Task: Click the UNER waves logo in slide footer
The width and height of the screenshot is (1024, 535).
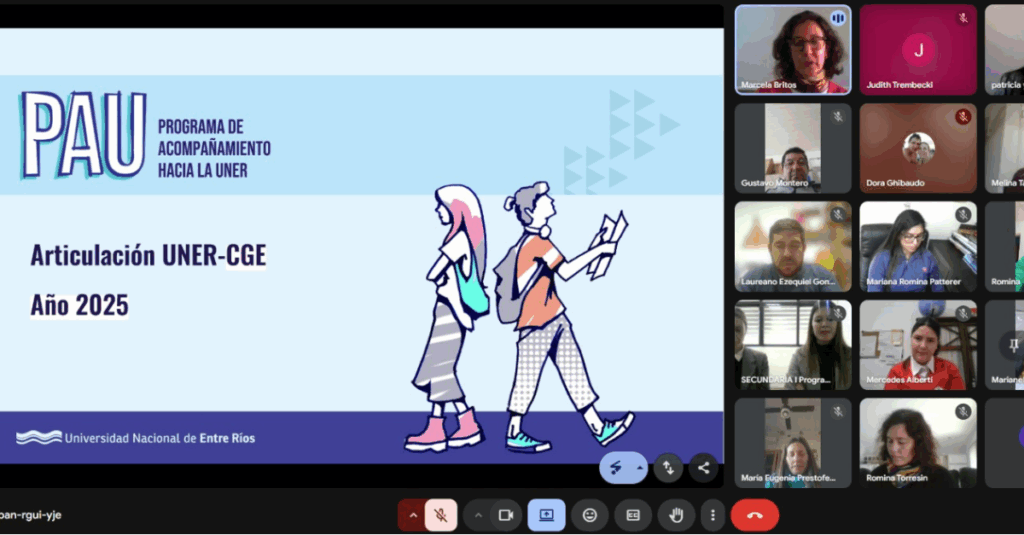Action: 39,438
